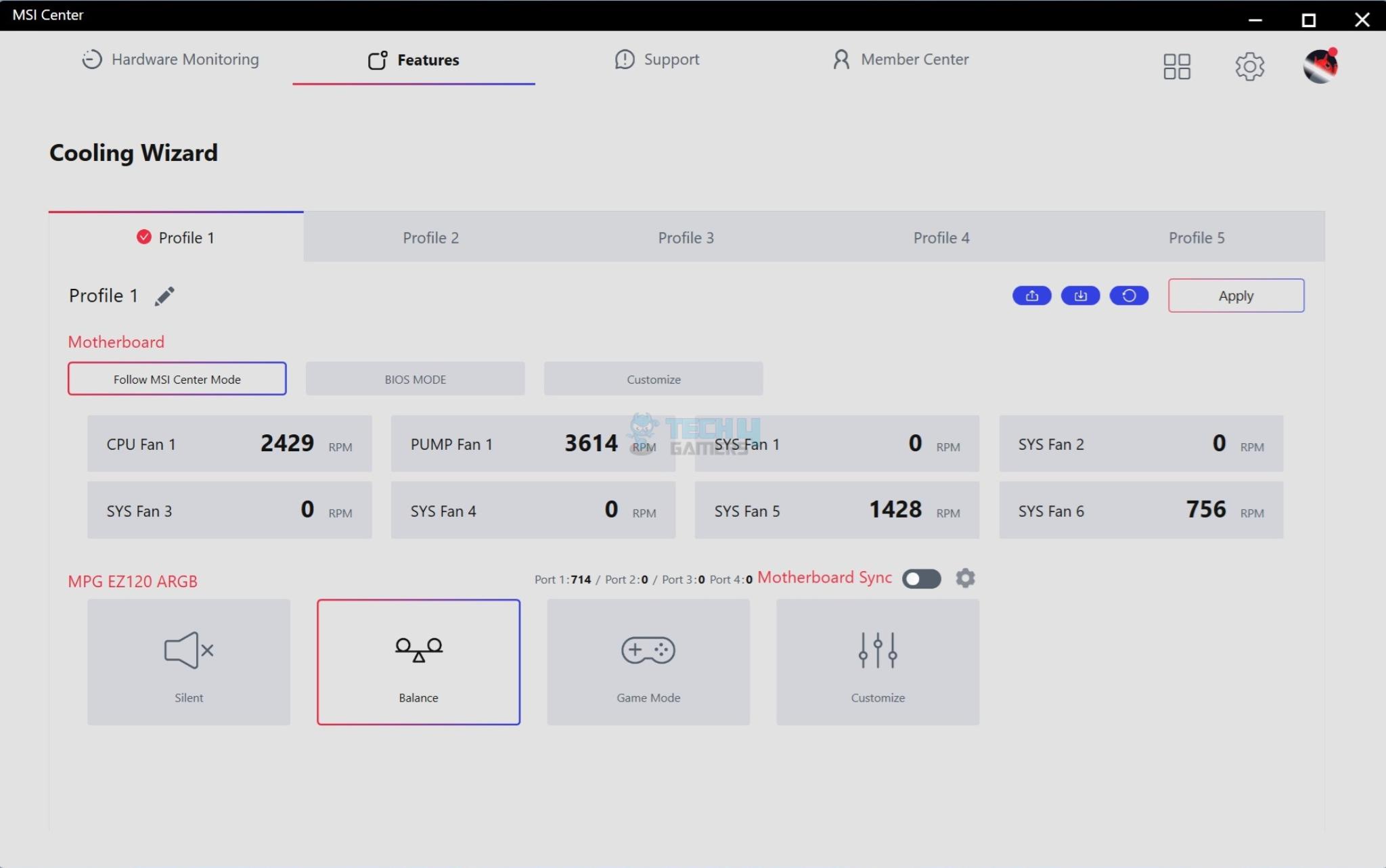Open the four-squares apps grid icon
Image resolution: width=1386 pixels, height=868 pixels.
click(1177, 66)
